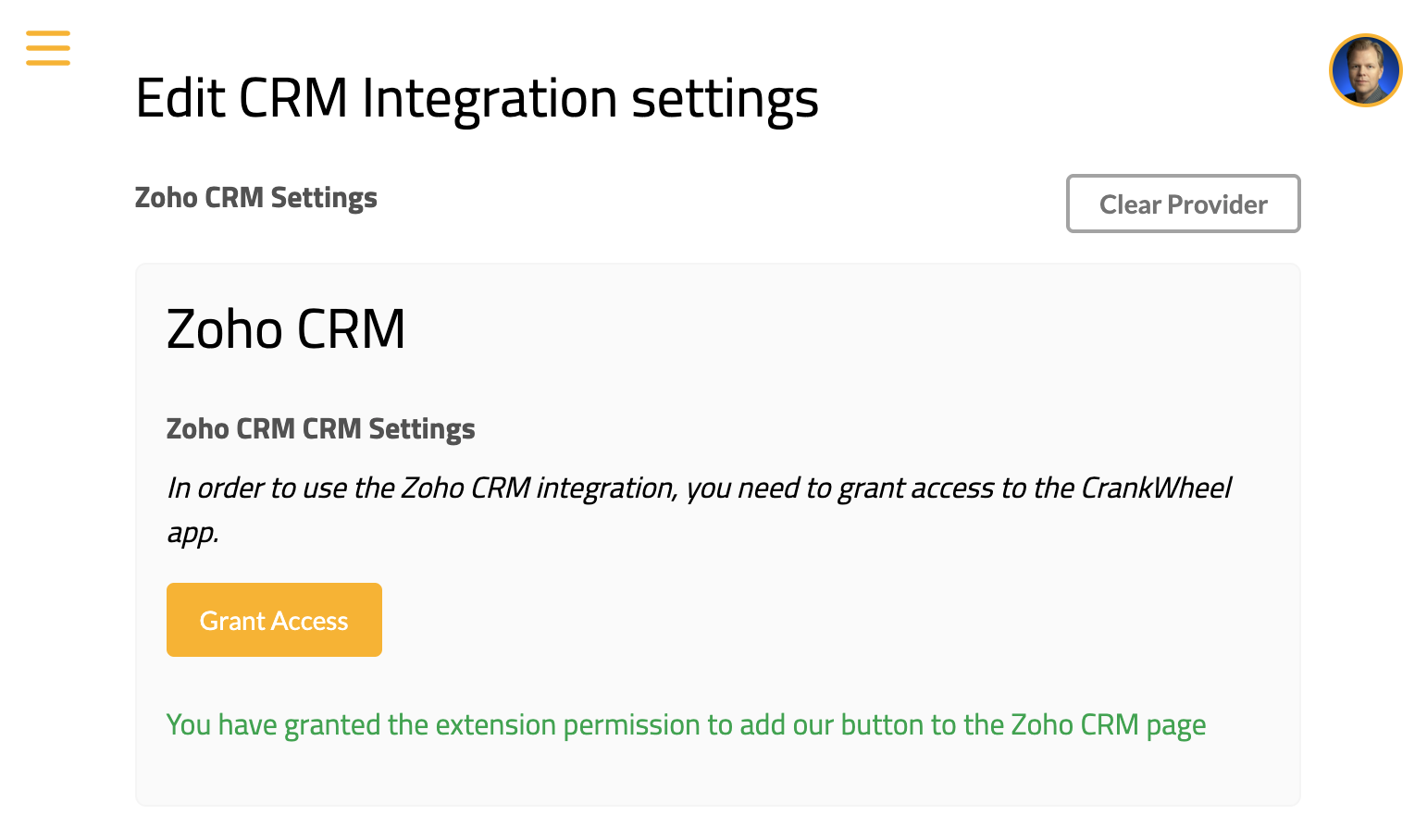
Task: Click the user profile avatar
Action: 1365,70
